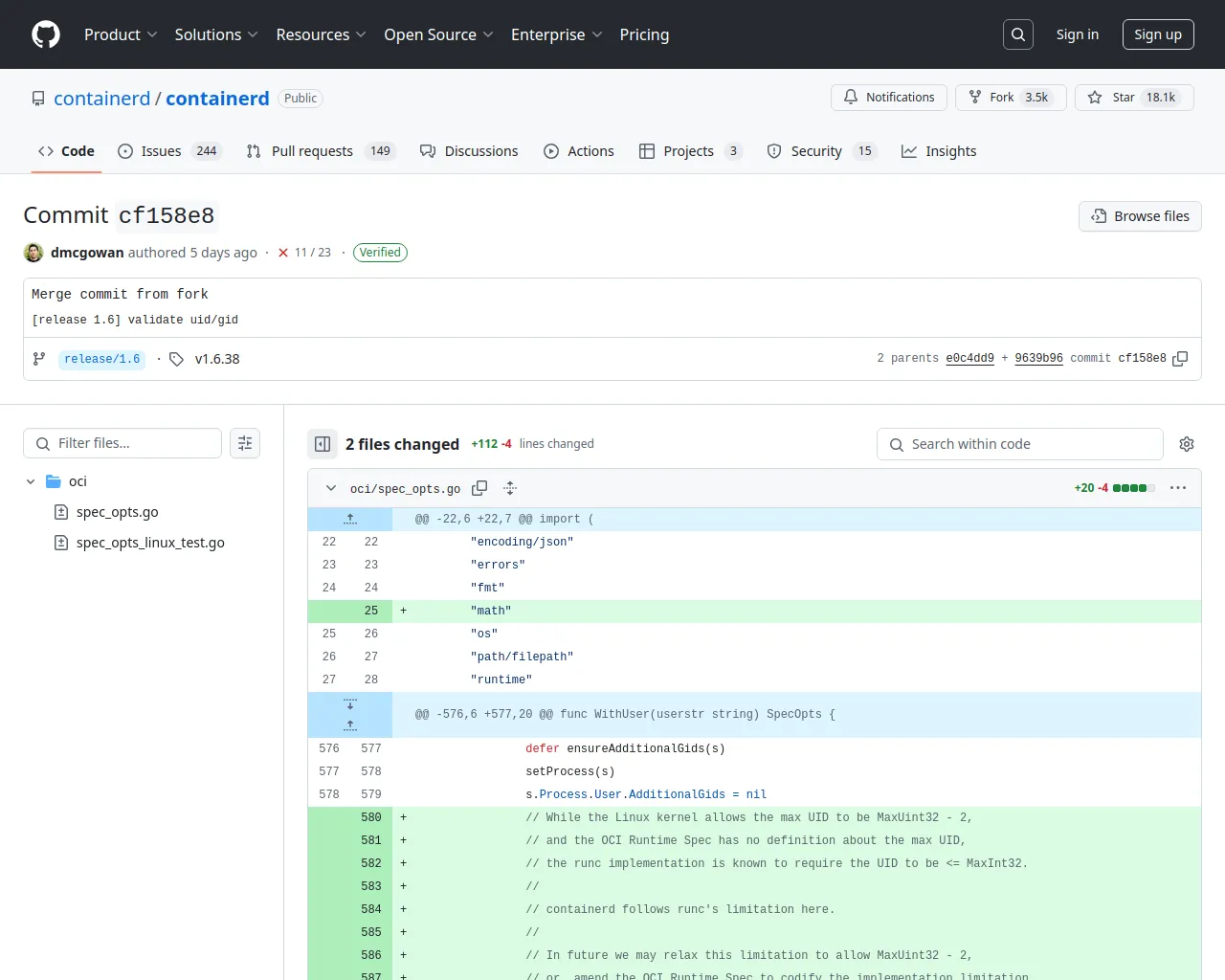Viewport: 1225px width, 980px height.
Task: Open the Product dropdown menu
Action: (x=121, y=34)
